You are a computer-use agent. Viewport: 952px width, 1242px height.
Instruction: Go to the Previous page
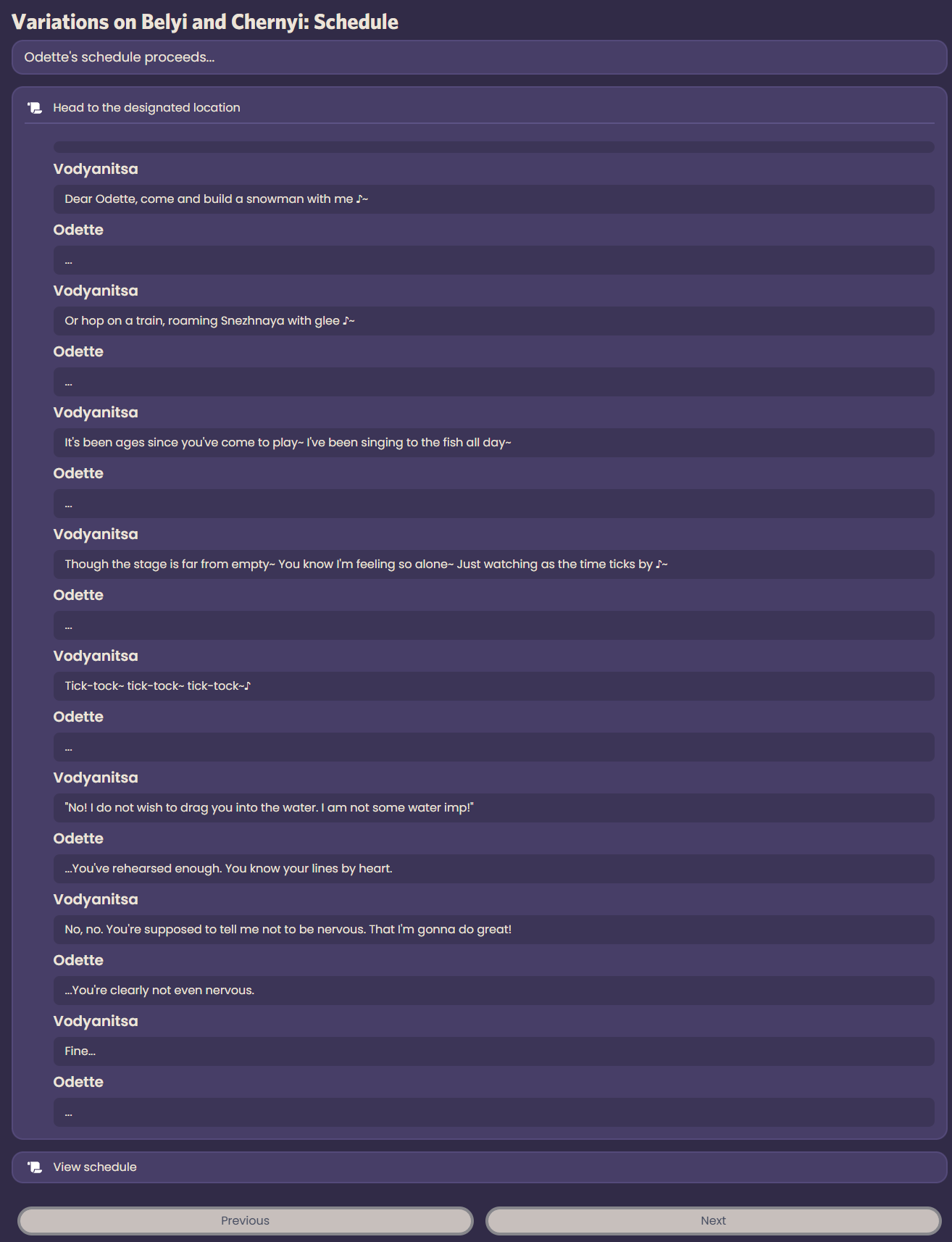pos(245,1221)
